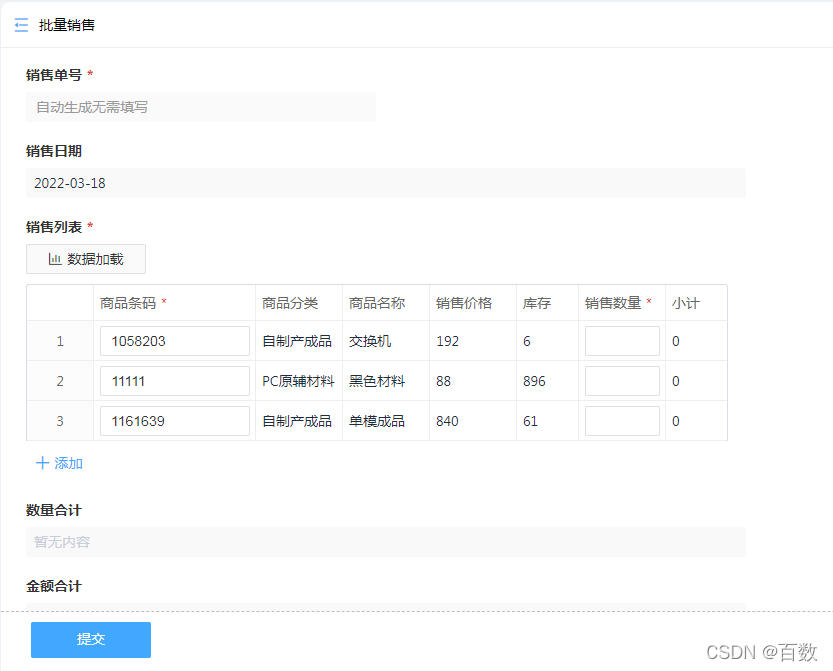Click the 销售列表 section label
The height and width of the screenshot is (671, 833).
point(54,227)
